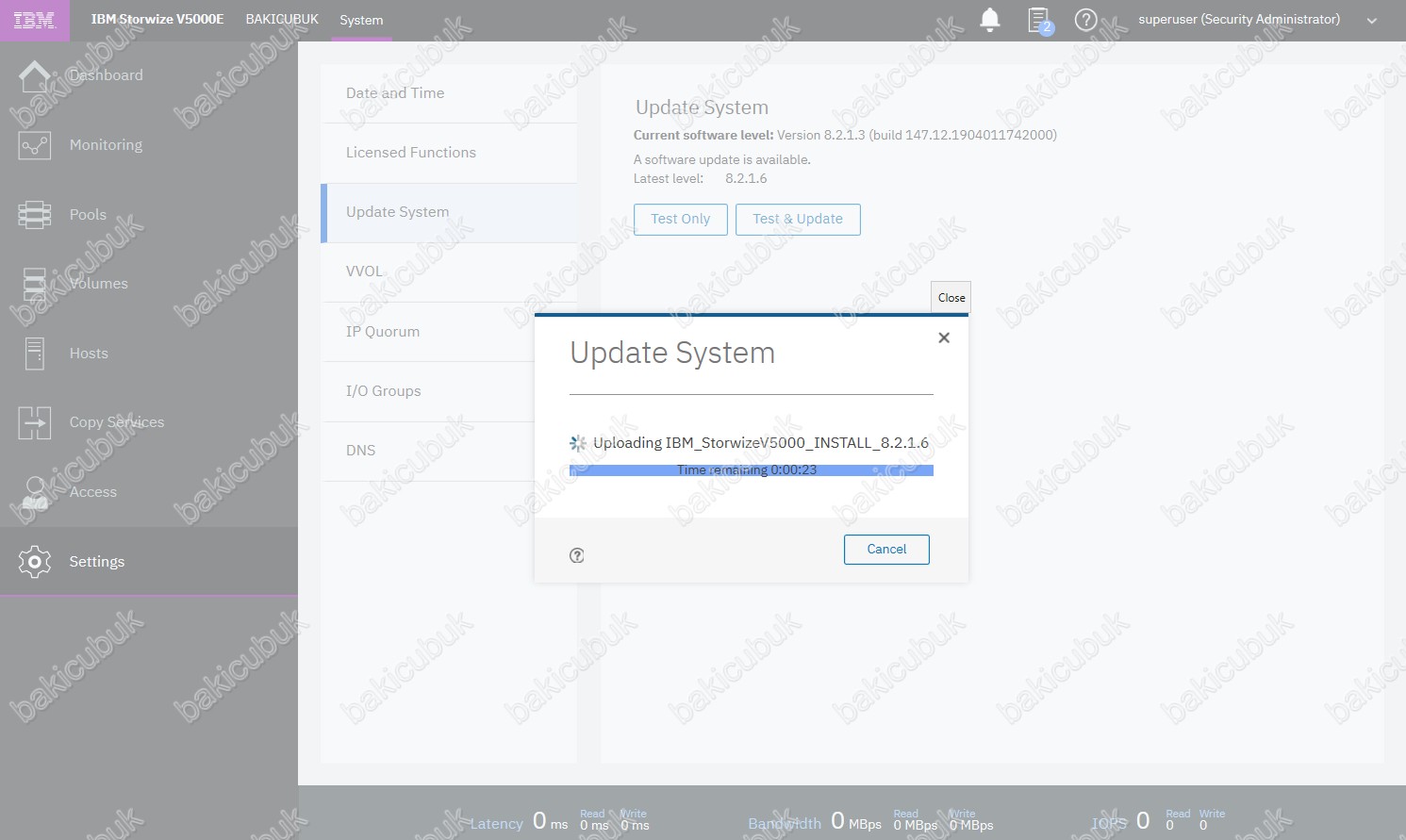Click the Update System dialog title
The image size is (1406, 840).
click(672, 353)
